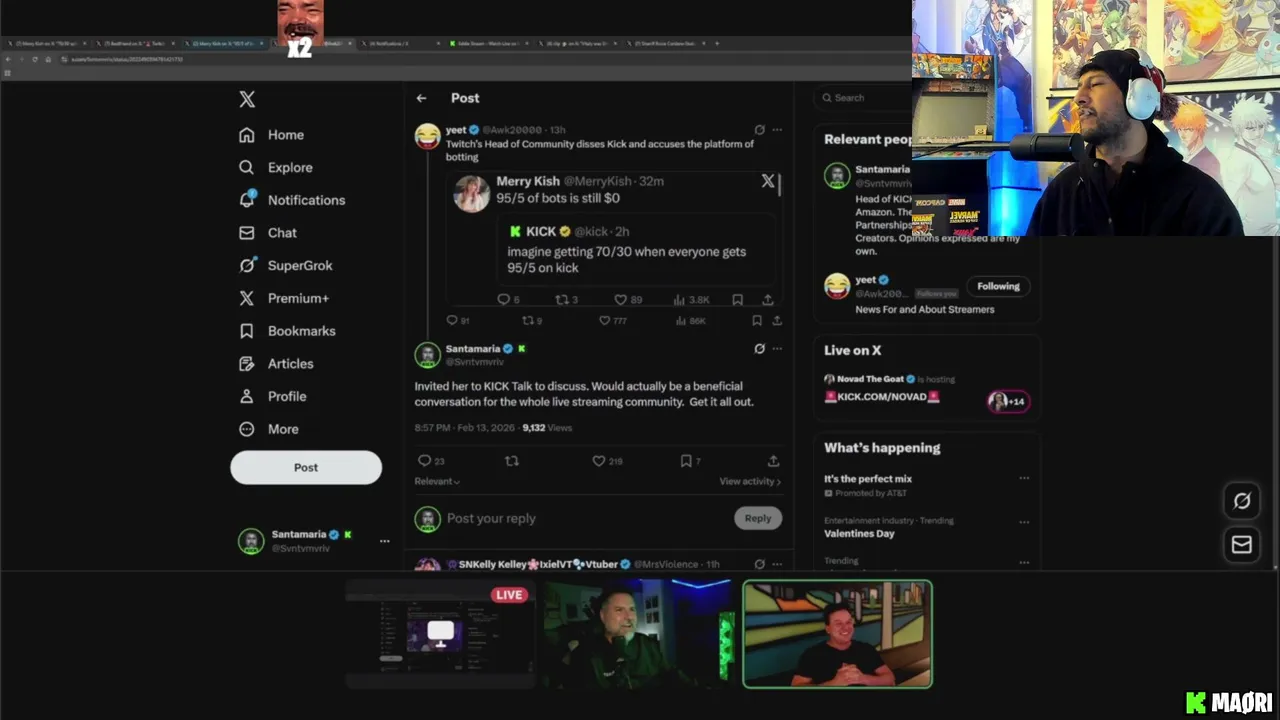Reply to Merry Kish's quoted post
The height and width of the screenshot is (720, 1280).
pos(508,300)
